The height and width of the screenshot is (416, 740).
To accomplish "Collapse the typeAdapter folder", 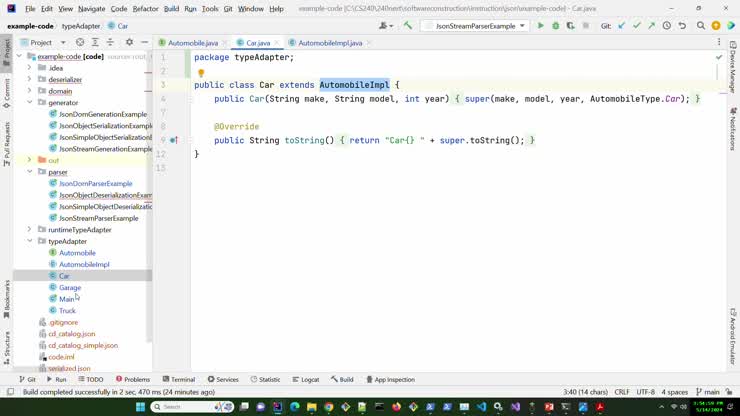I will tap(29, 241).
